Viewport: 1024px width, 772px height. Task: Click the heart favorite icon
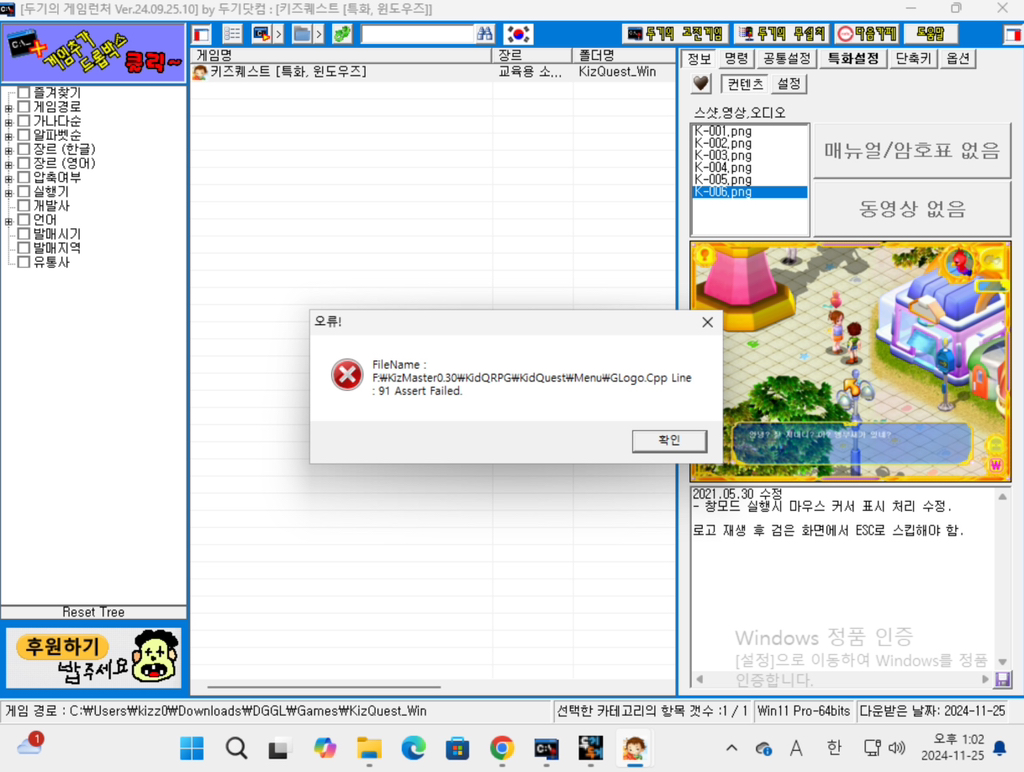pos(701,84)
